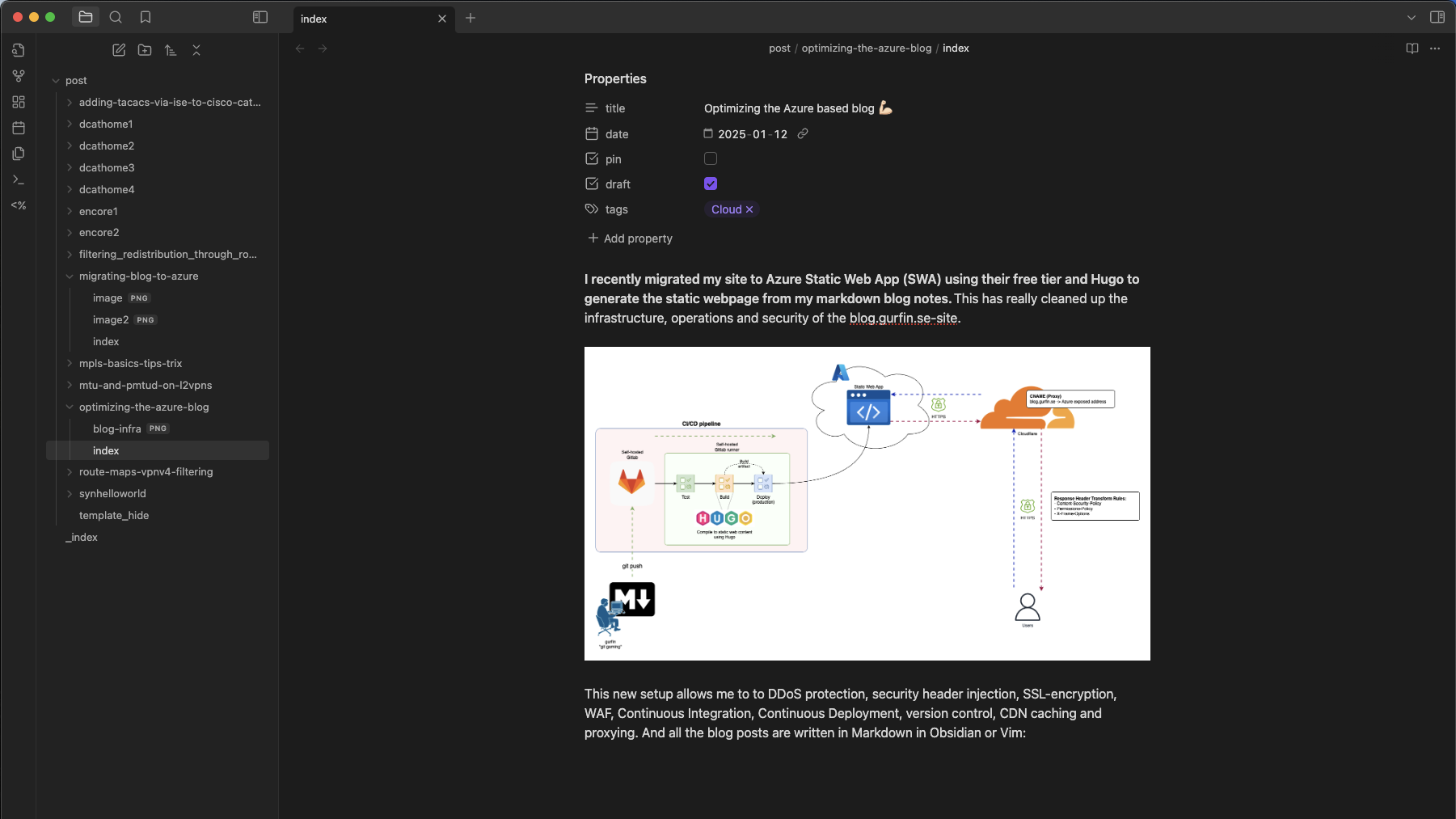Open a new tab

tap(471, 18)
